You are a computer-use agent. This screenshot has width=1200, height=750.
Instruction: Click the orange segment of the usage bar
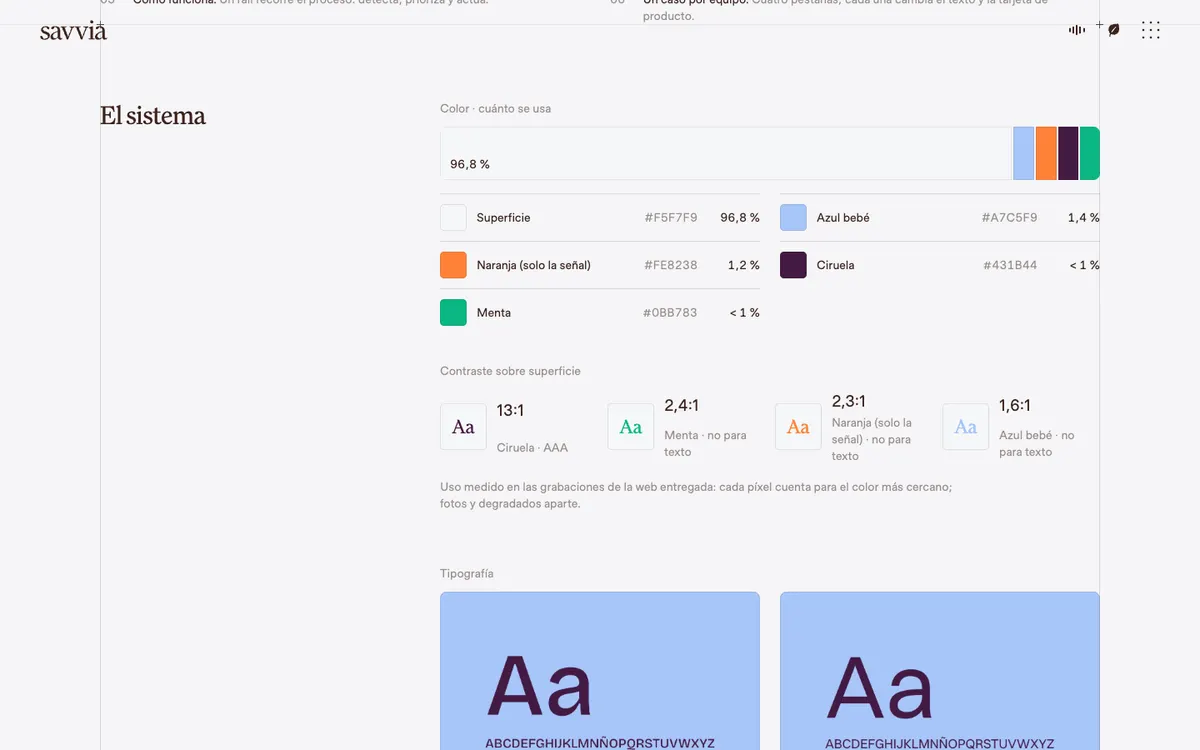point(1046,154)
